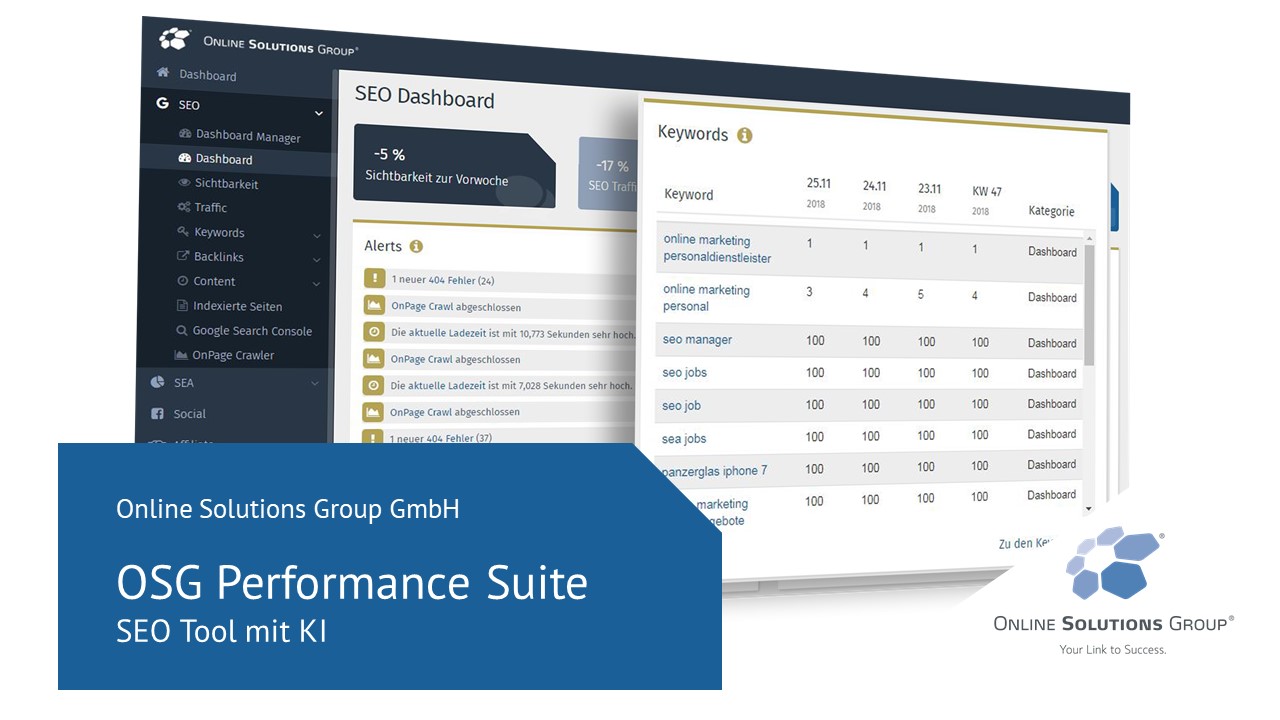Expand the SEA menu chevron
1280x720 pixels.
point(315,383)
